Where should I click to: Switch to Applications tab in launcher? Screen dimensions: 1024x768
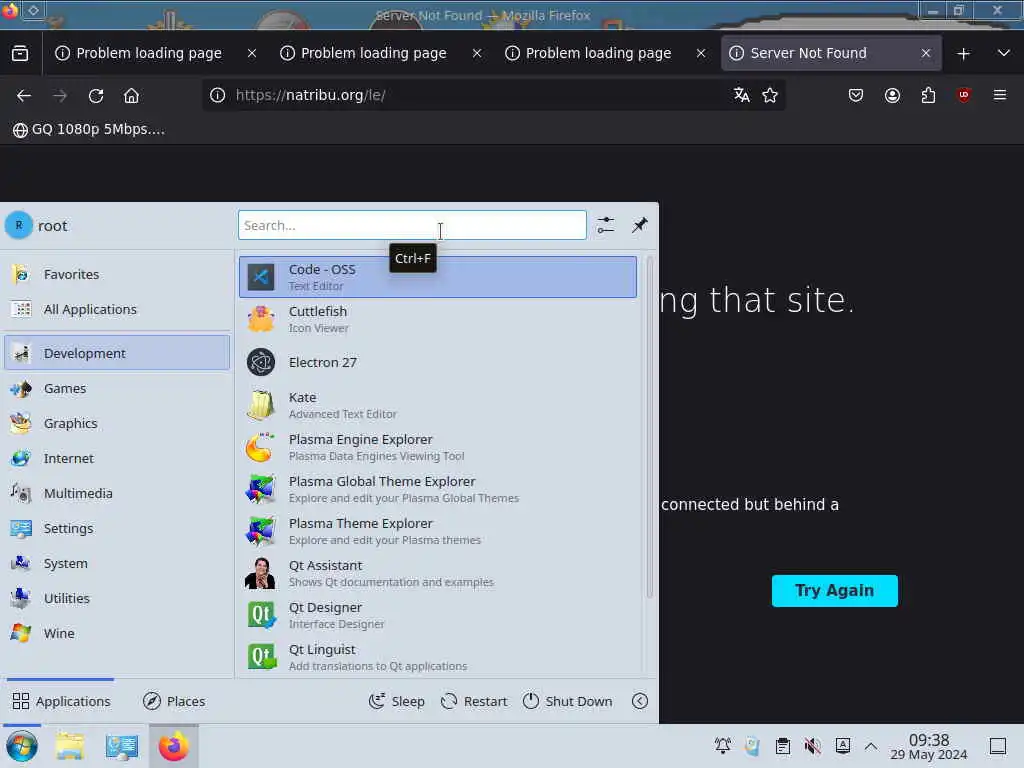pyautogui.click(x=61, y=701)
